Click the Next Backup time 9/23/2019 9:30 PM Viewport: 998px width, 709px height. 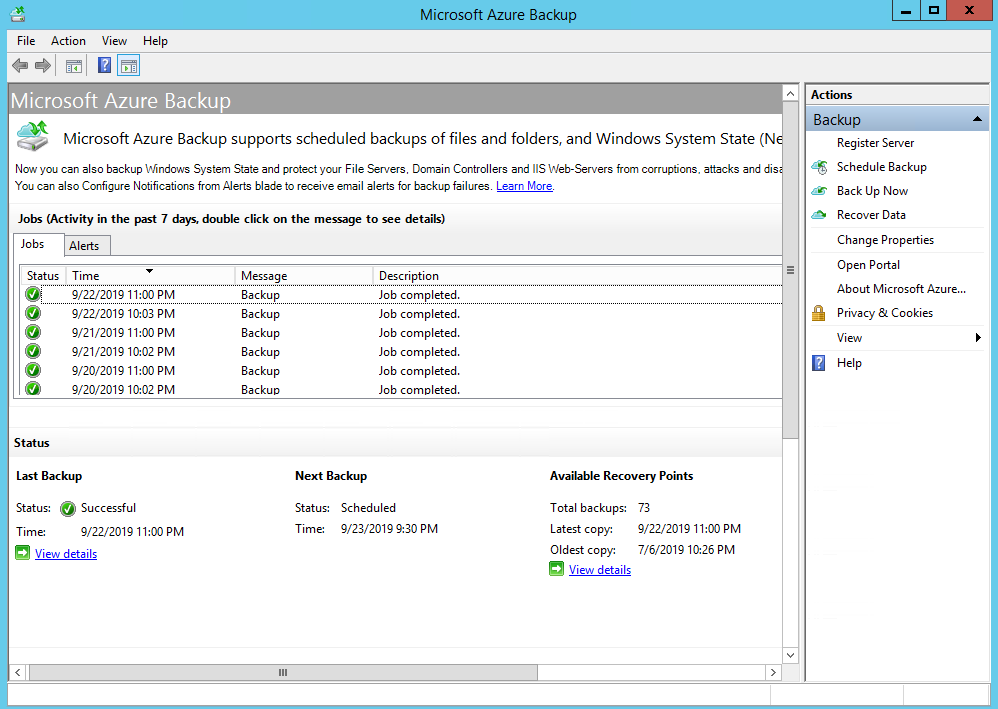click(x=389, y=529)
